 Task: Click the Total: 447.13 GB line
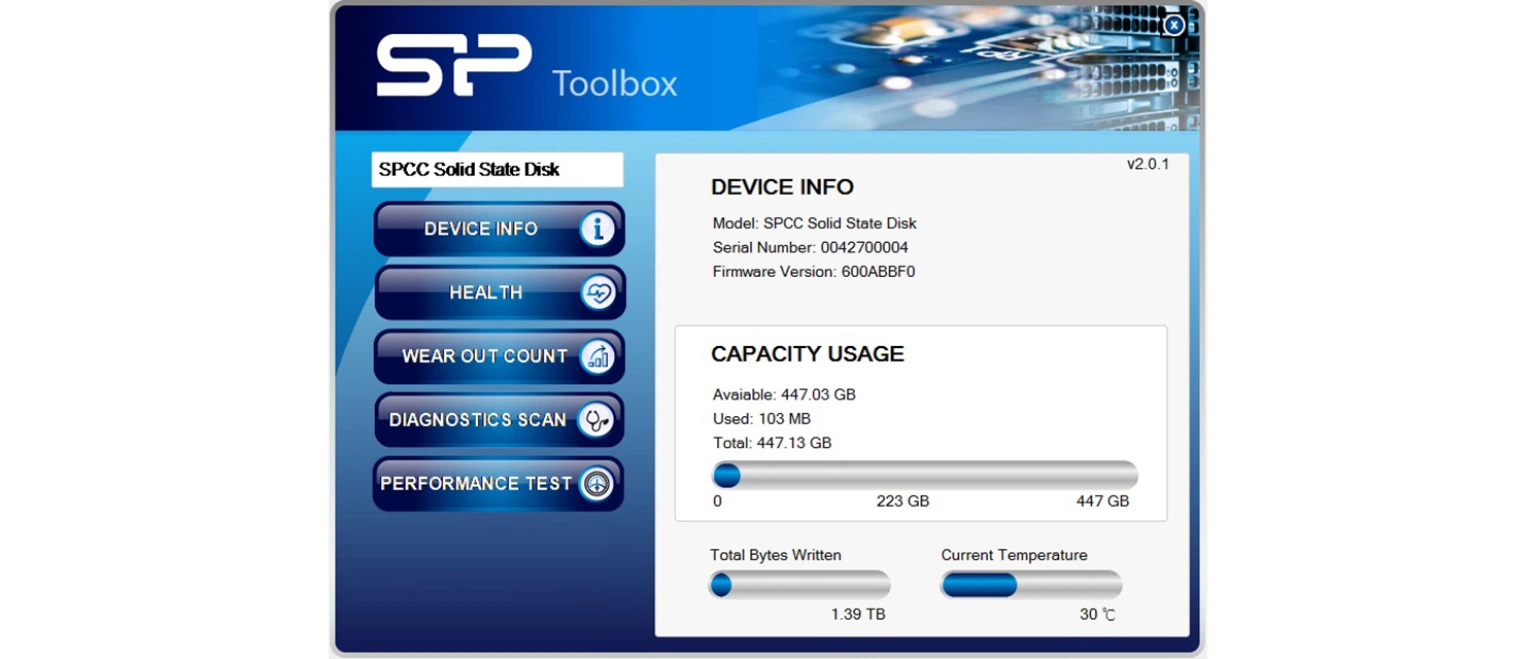771,442
